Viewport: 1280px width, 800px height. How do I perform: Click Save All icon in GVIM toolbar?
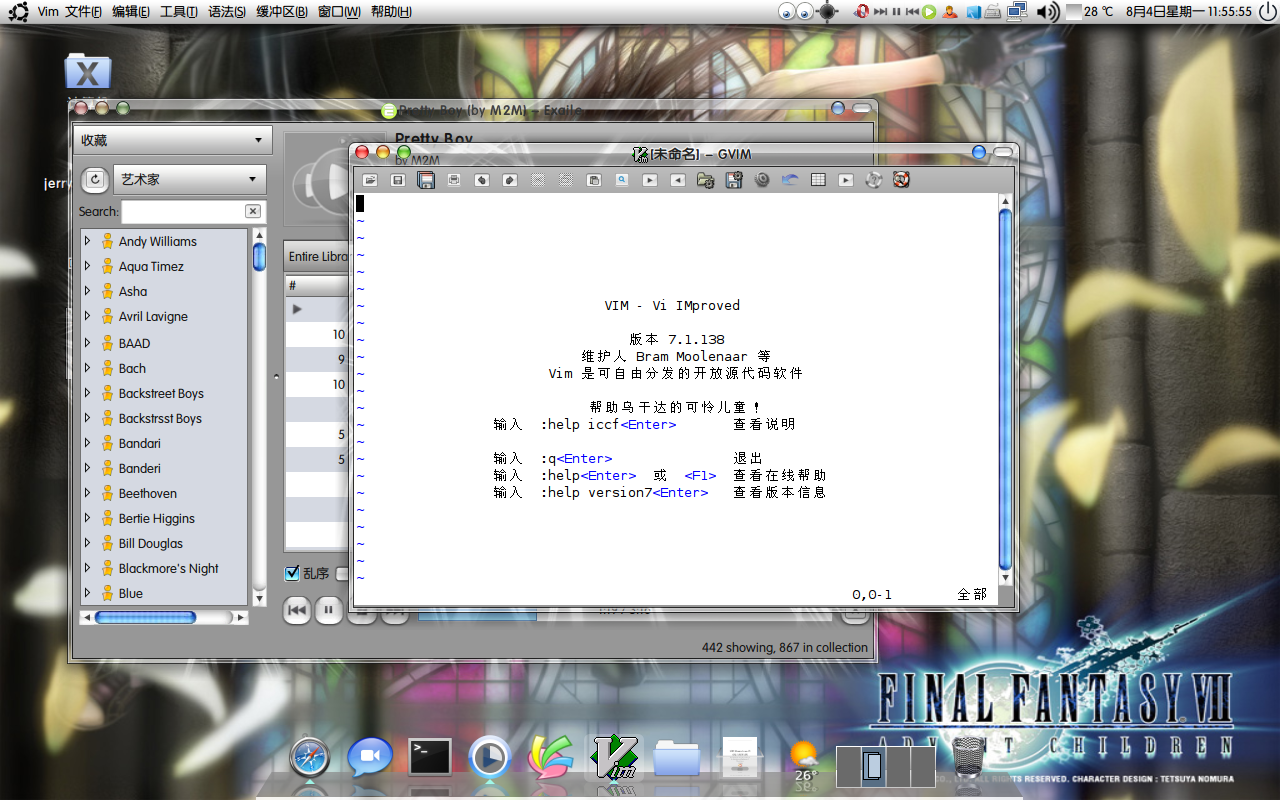tap(426, 180)
